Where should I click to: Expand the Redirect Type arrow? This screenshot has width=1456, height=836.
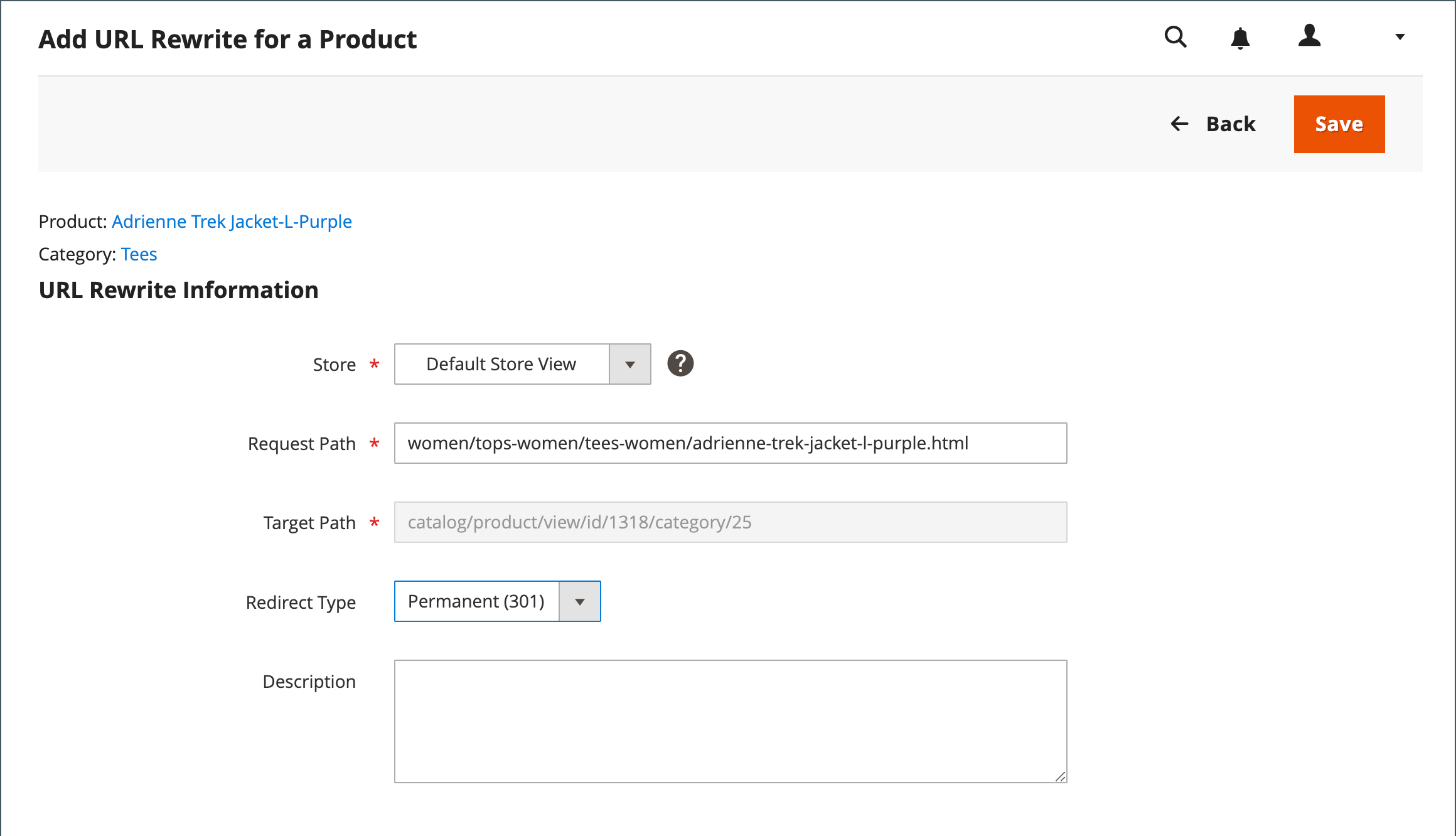tap(580, 601)
